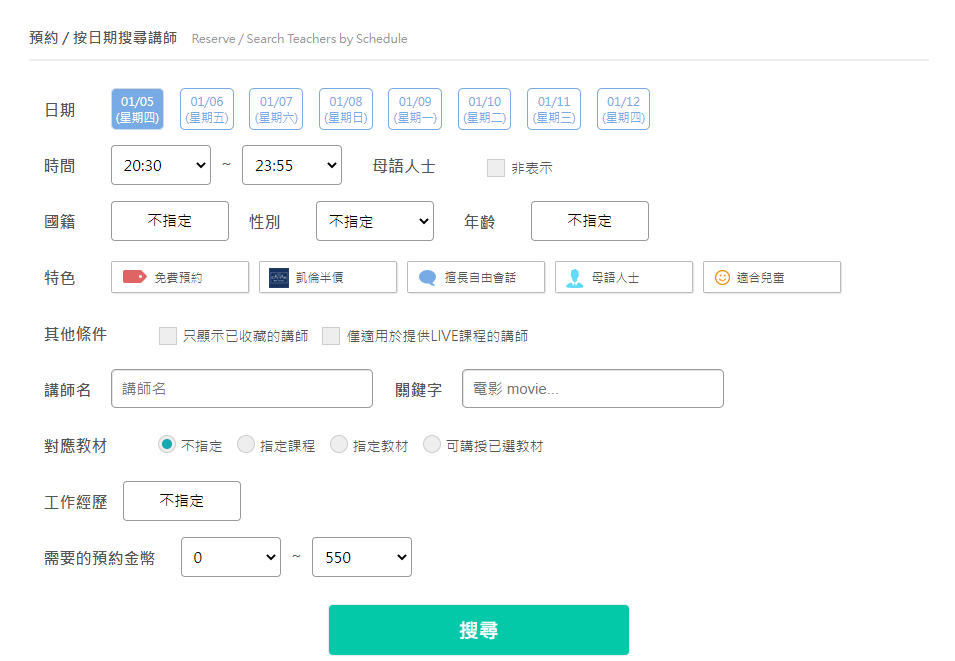The image size is (955, 661).
Task: Click 適合兒童 feature label text
Action: 761,278
